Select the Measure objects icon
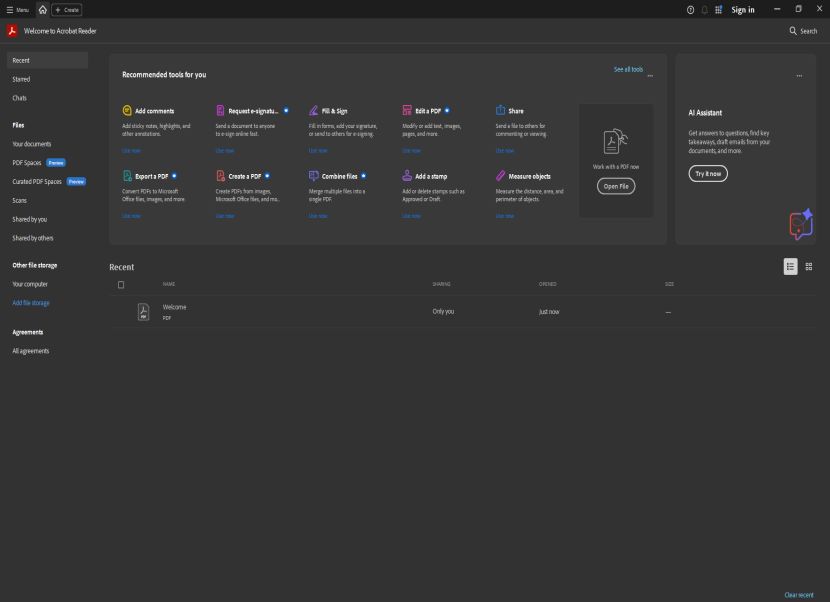830x602 pixels. (500, 175)
